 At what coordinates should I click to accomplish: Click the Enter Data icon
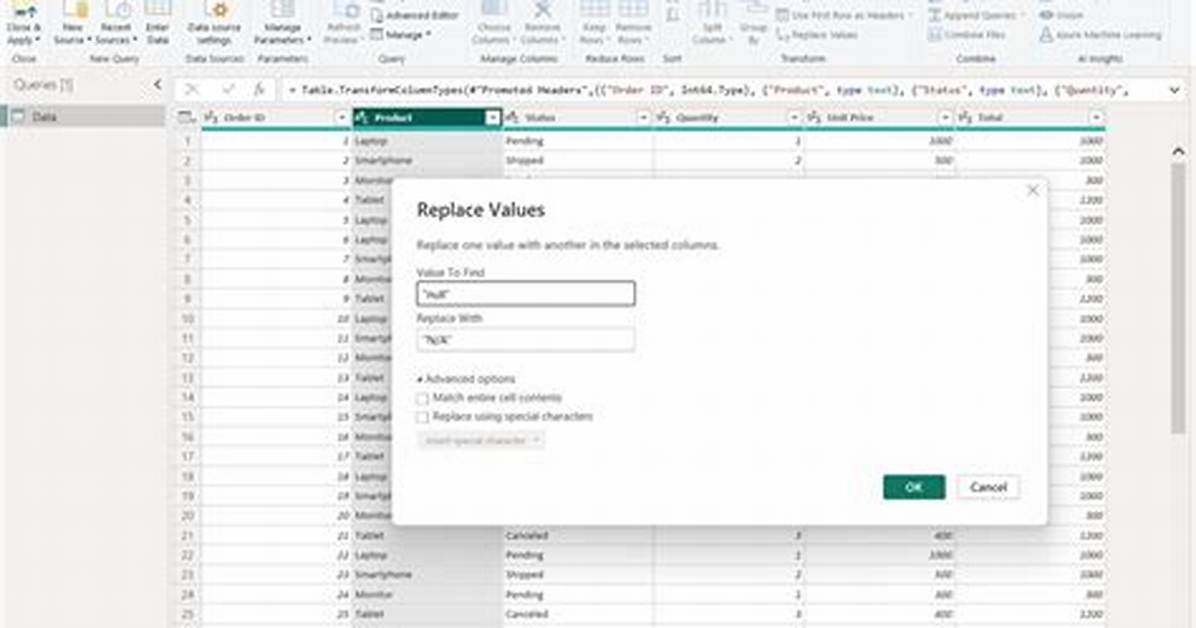tap(158, 23)
